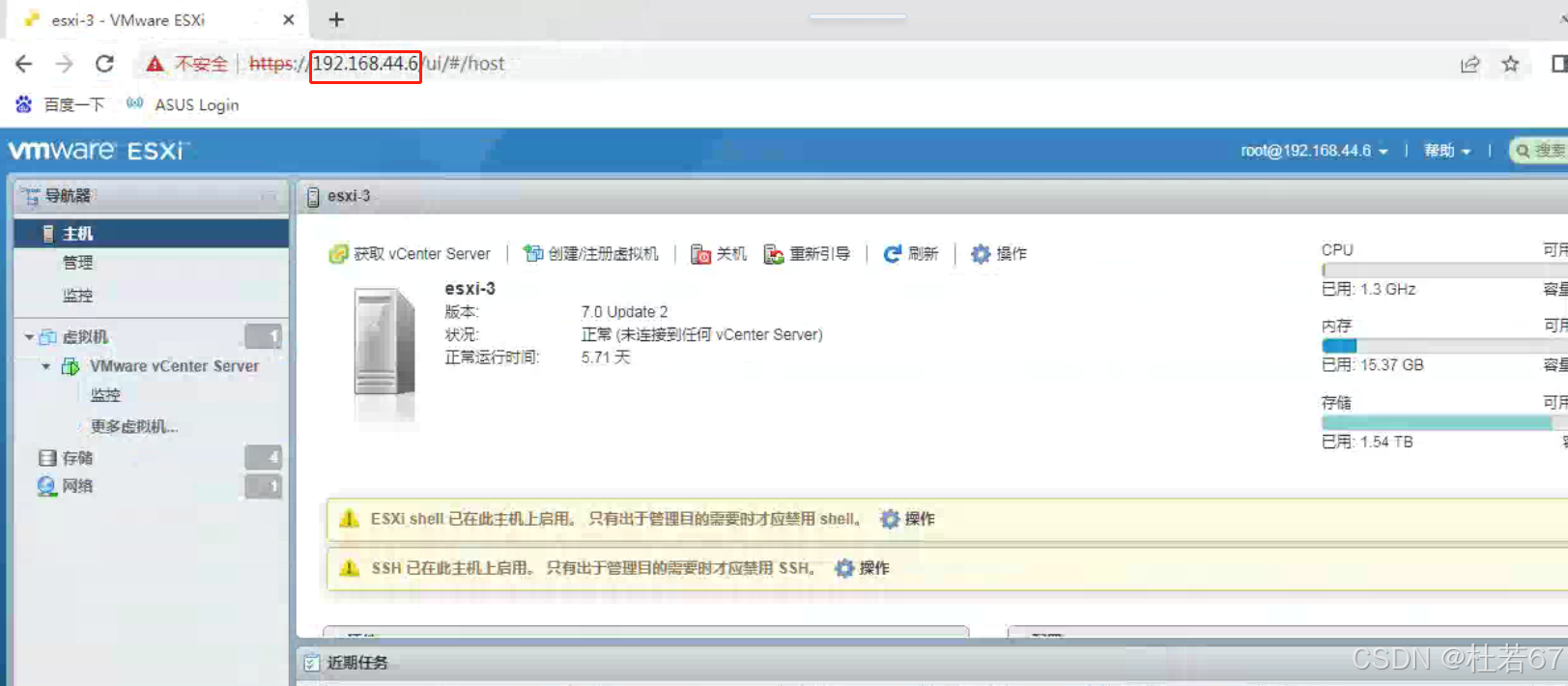Click the SSH warning triangle icon
This screenshot has width=1568, height=686.
point(350,568)
